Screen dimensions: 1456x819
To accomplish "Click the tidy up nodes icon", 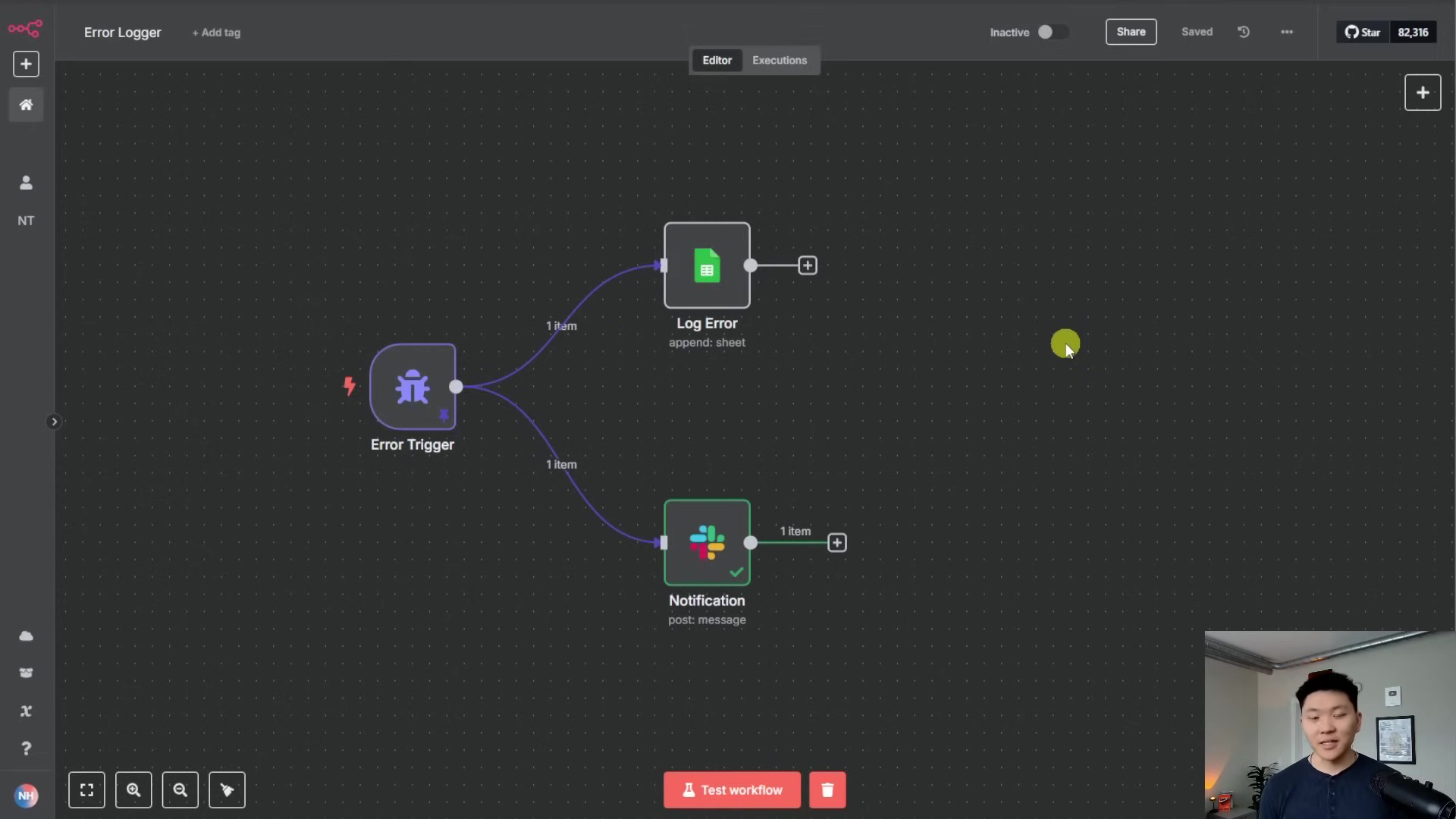I will point(227,790).
